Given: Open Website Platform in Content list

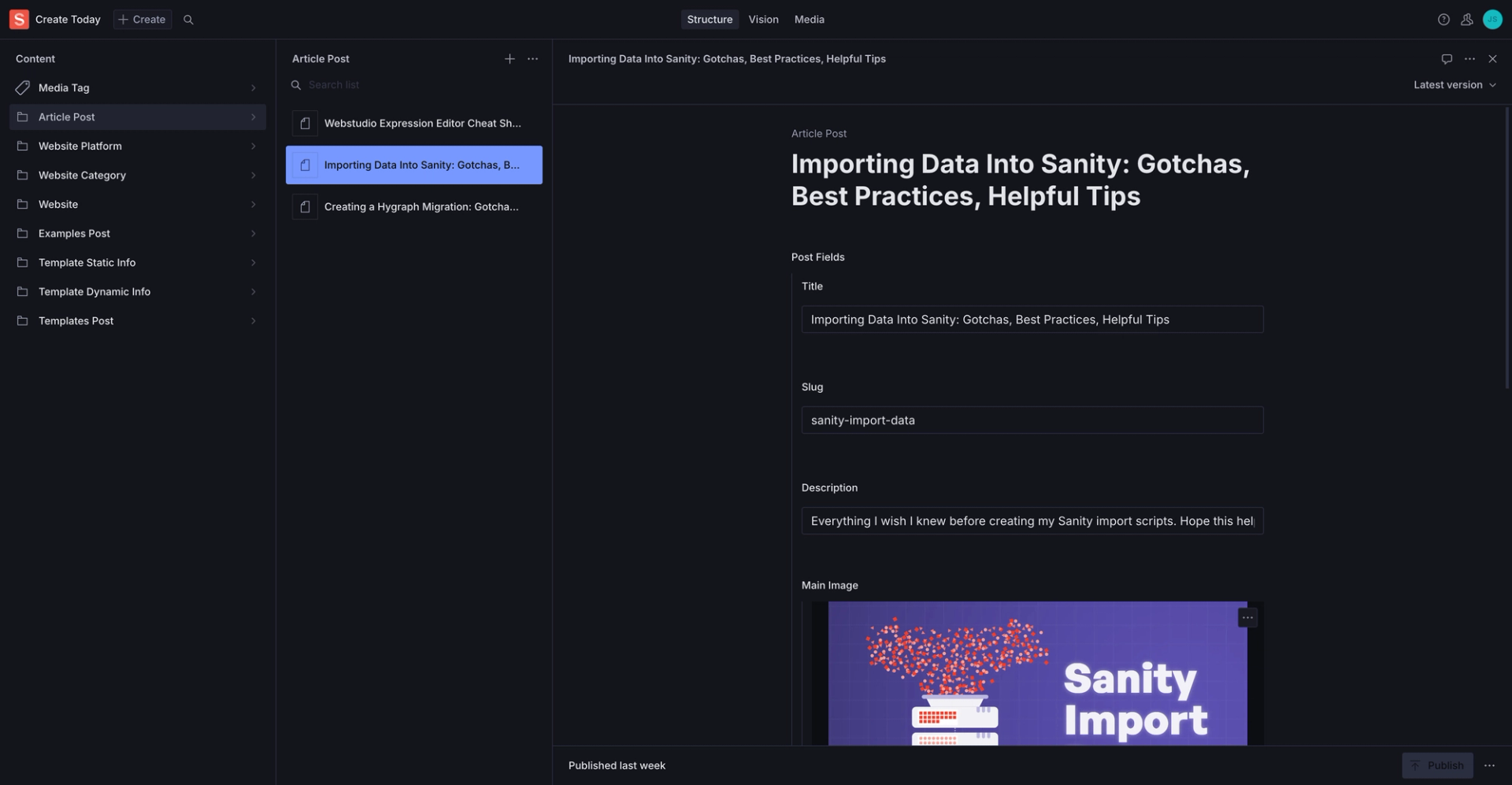Looking at the screenshot, I should click(x=138, y=146).
